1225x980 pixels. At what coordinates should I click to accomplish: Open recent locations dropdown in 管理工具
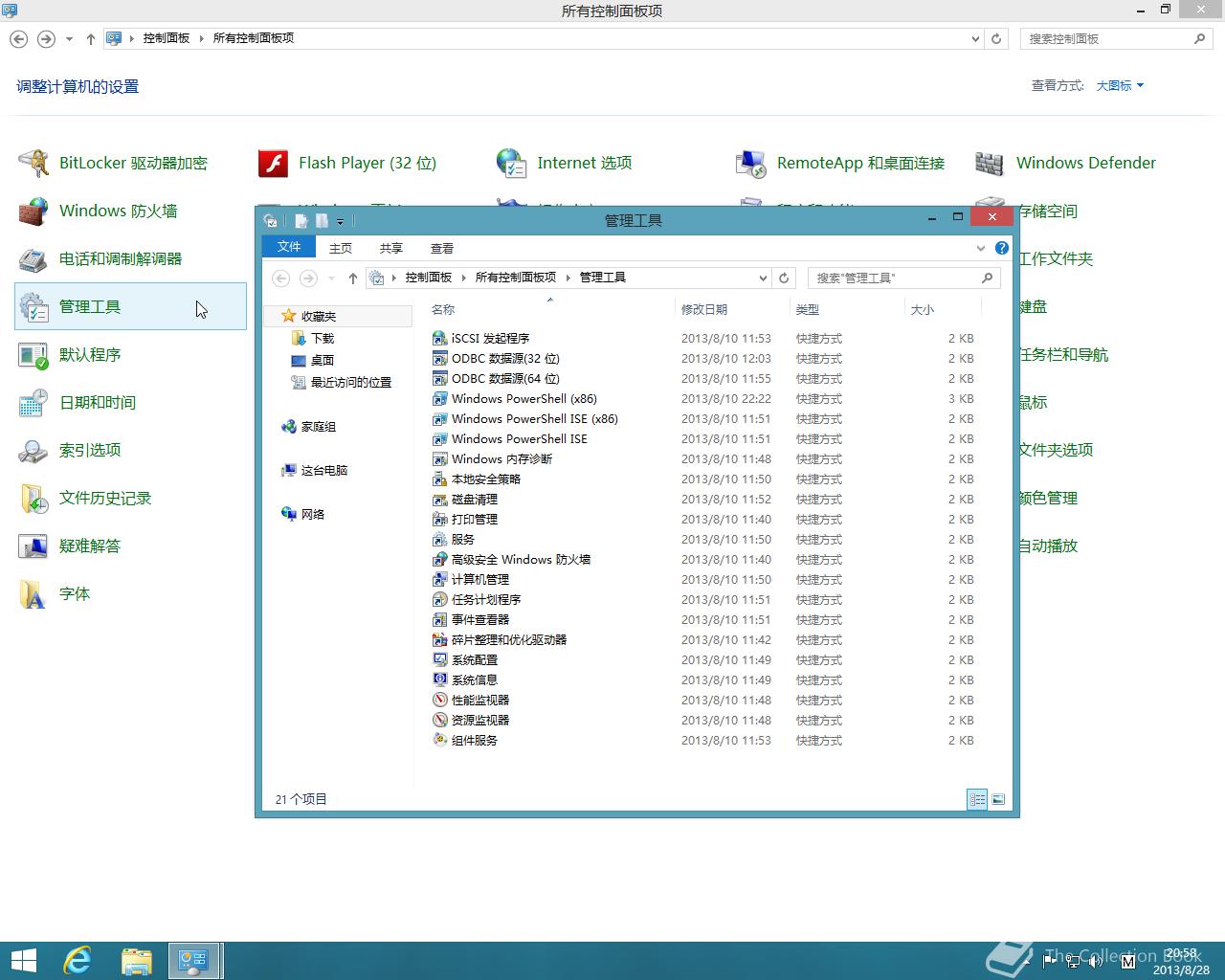[331, 278]
